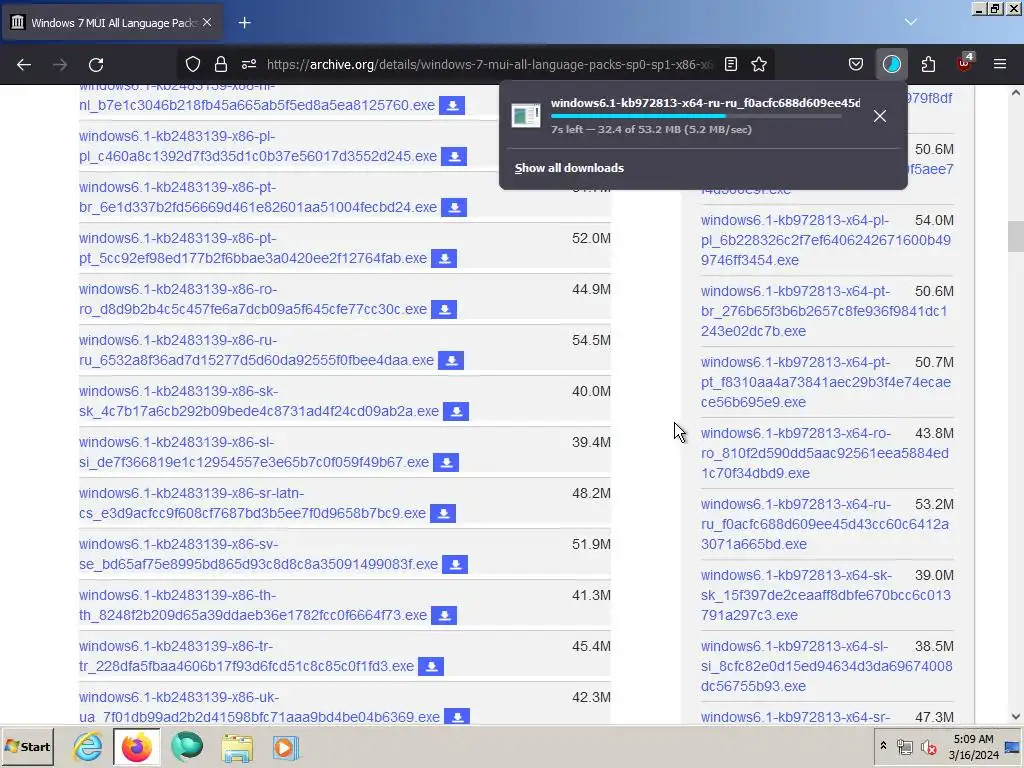This screenshot has height=768, width=1024.
Task: Close the Windows 7 MUI tab
Action: click(207, 22)
